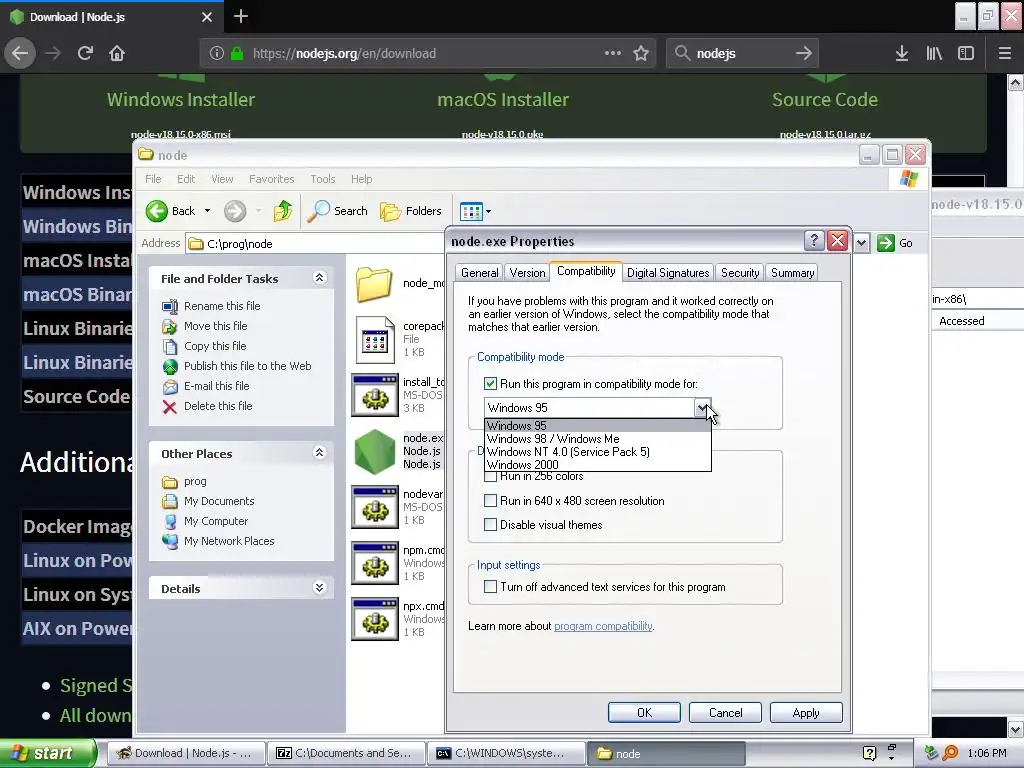1024x768 pixels.
Task: Open Back button history dropdown arrow
Action: 207,211
